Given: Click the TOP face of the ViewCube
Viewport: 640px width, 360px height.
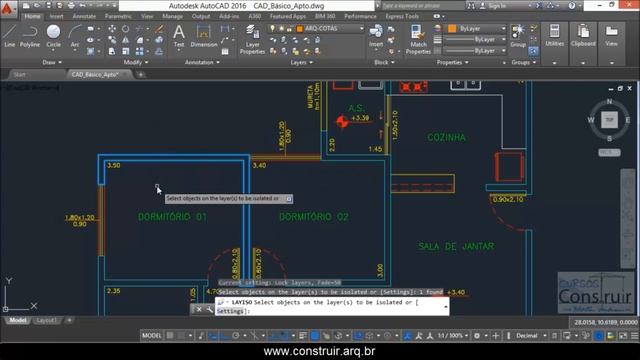Looking at the screenshot, I should [609, 120].
